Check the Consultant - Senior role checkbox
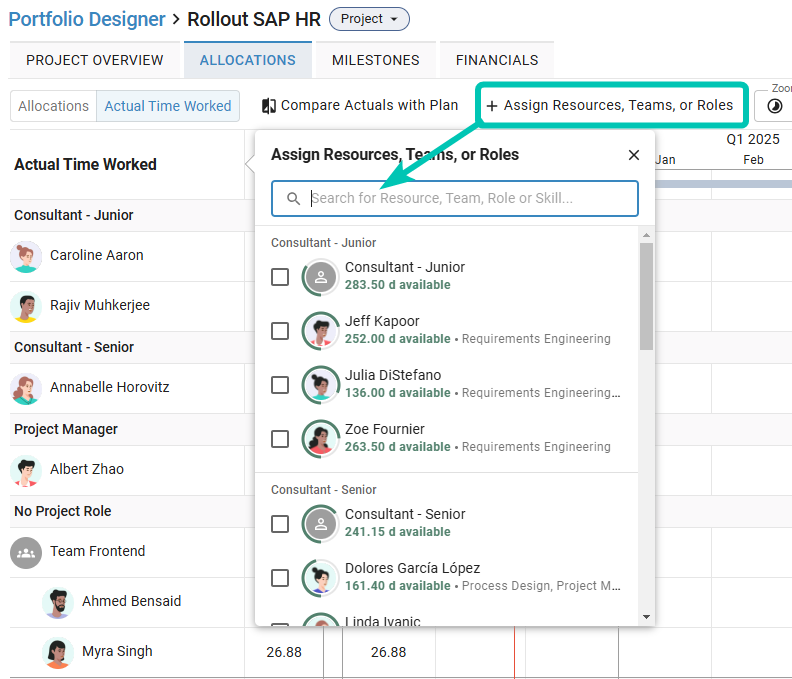The width and height of the screenshot is (792, 679). tap(280, 524)
